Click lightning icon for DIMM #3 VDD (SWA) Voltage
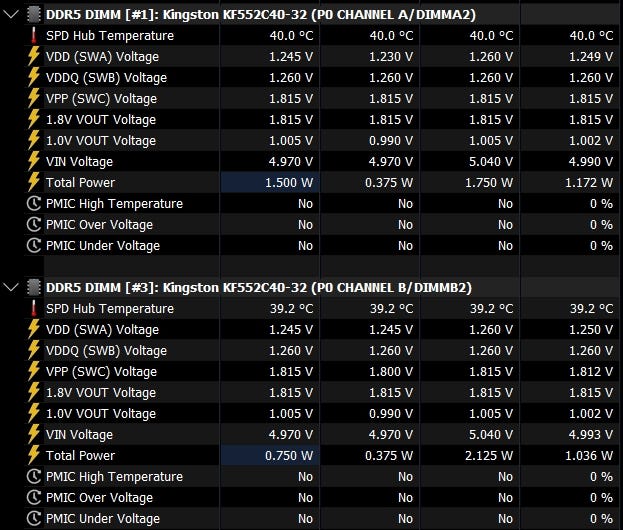Screen dimensions: 623x530 (x=34, y=329)
